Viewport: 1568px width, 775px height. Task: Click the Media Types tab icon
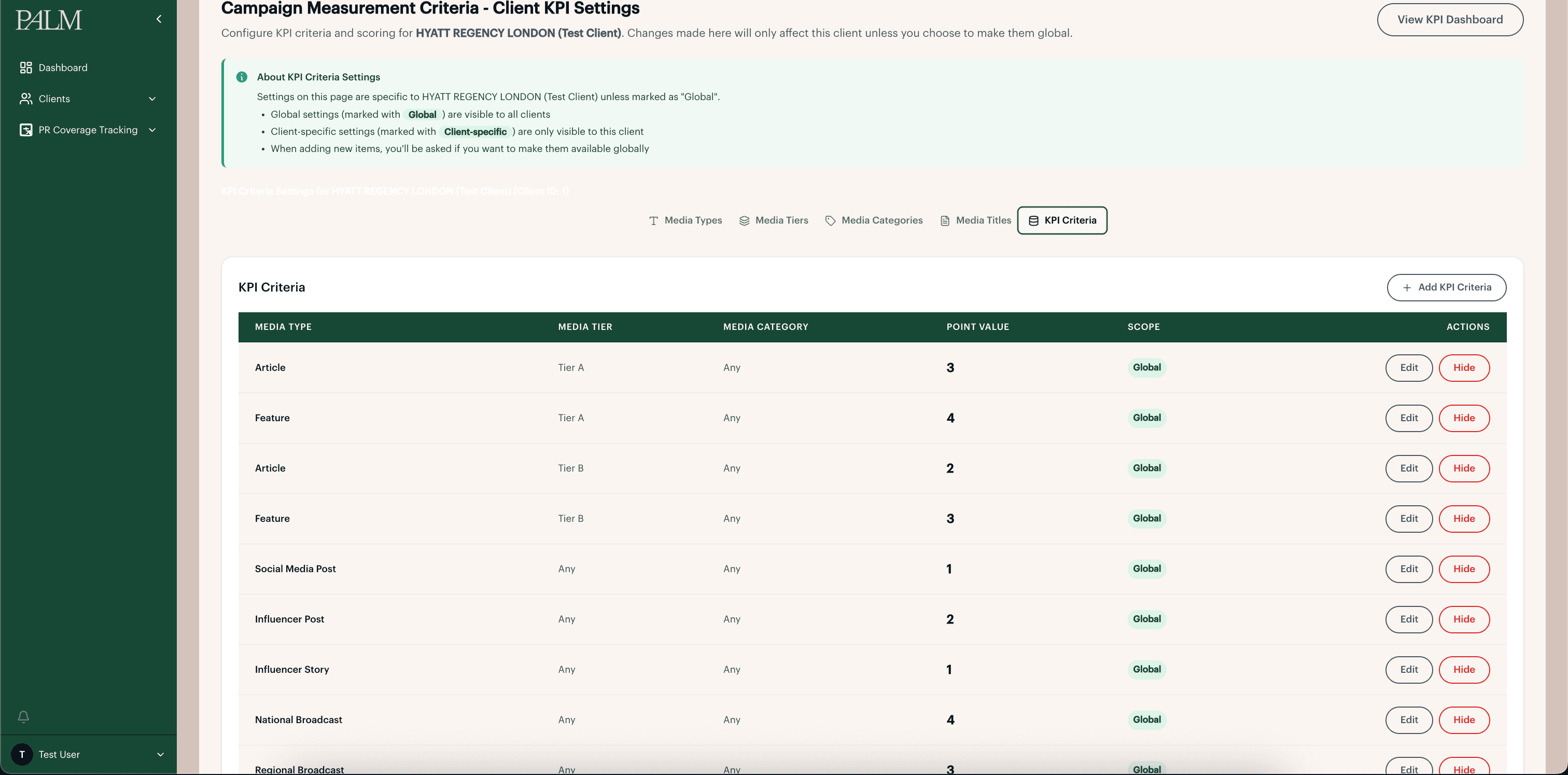[x=653, y=220]
